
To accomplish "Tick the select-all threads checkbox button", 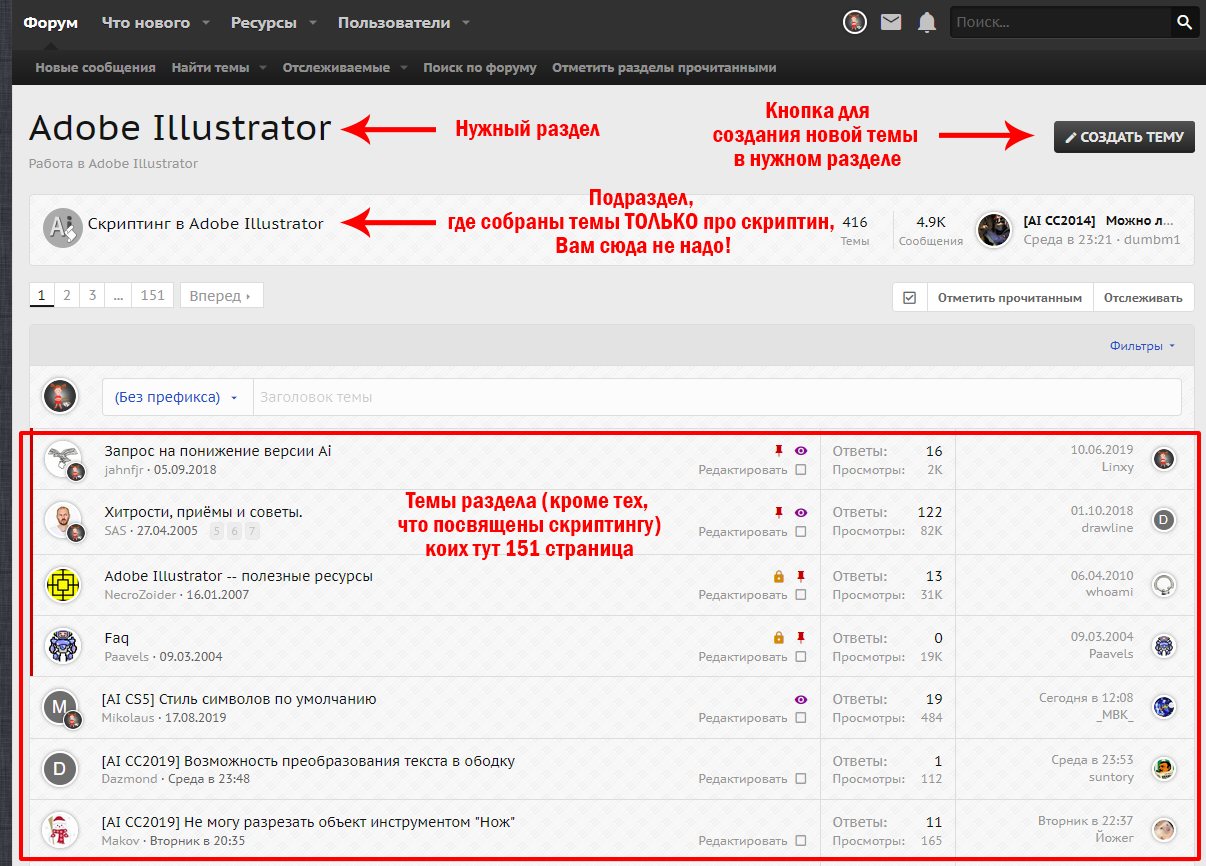I will [x=909, y=297].
